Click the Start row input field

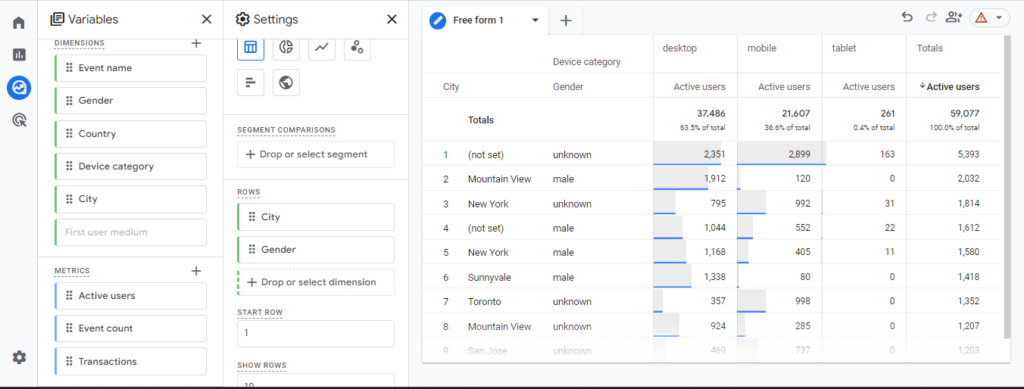[316, 334]
